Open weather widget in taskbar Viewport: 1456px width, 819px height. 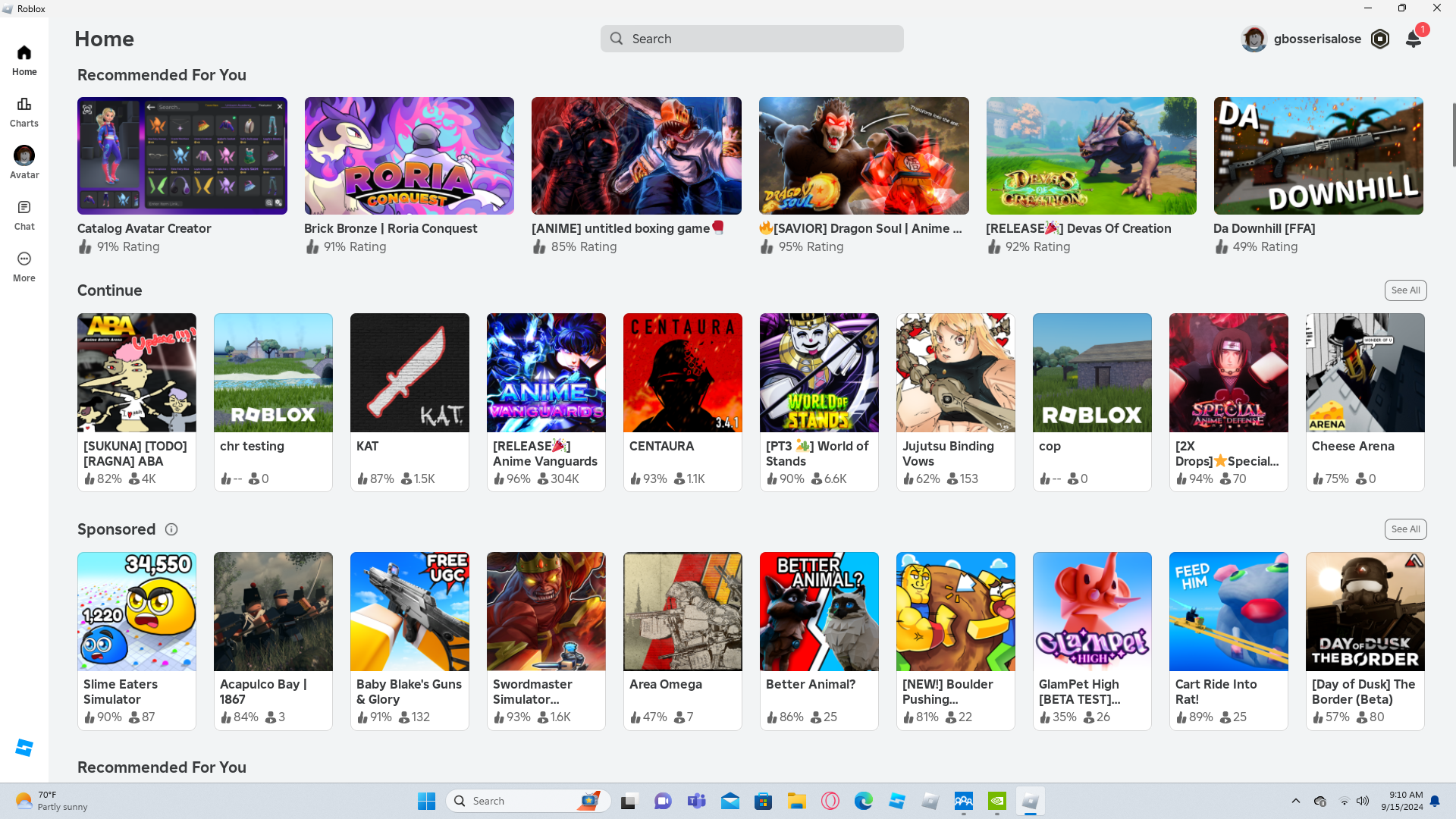click(x=52, y=801)
